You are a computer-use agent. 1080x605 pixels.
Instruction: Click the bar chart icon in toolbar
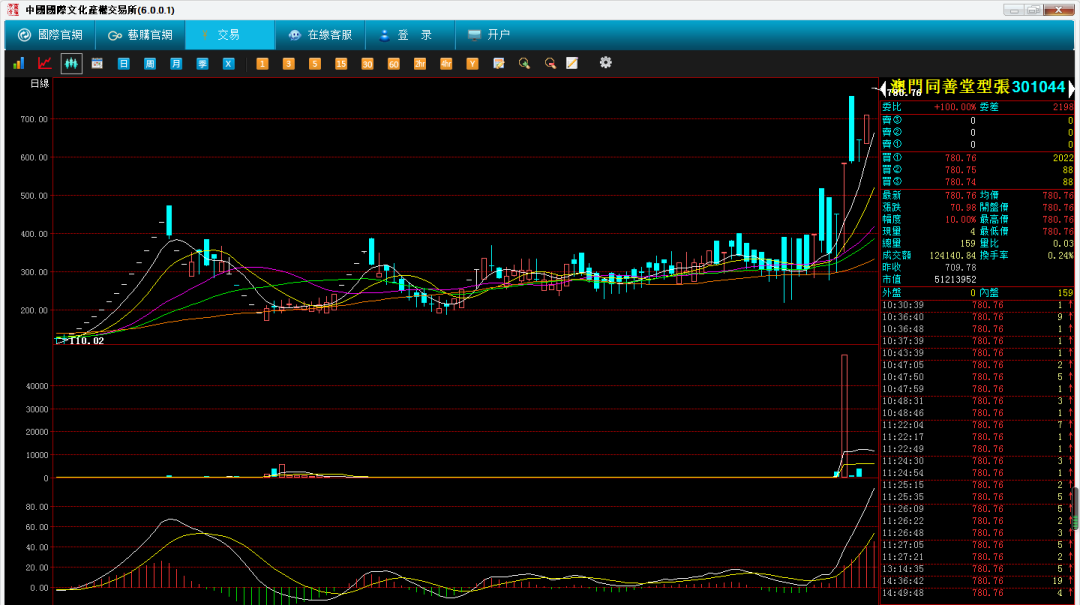coord(19,63)
